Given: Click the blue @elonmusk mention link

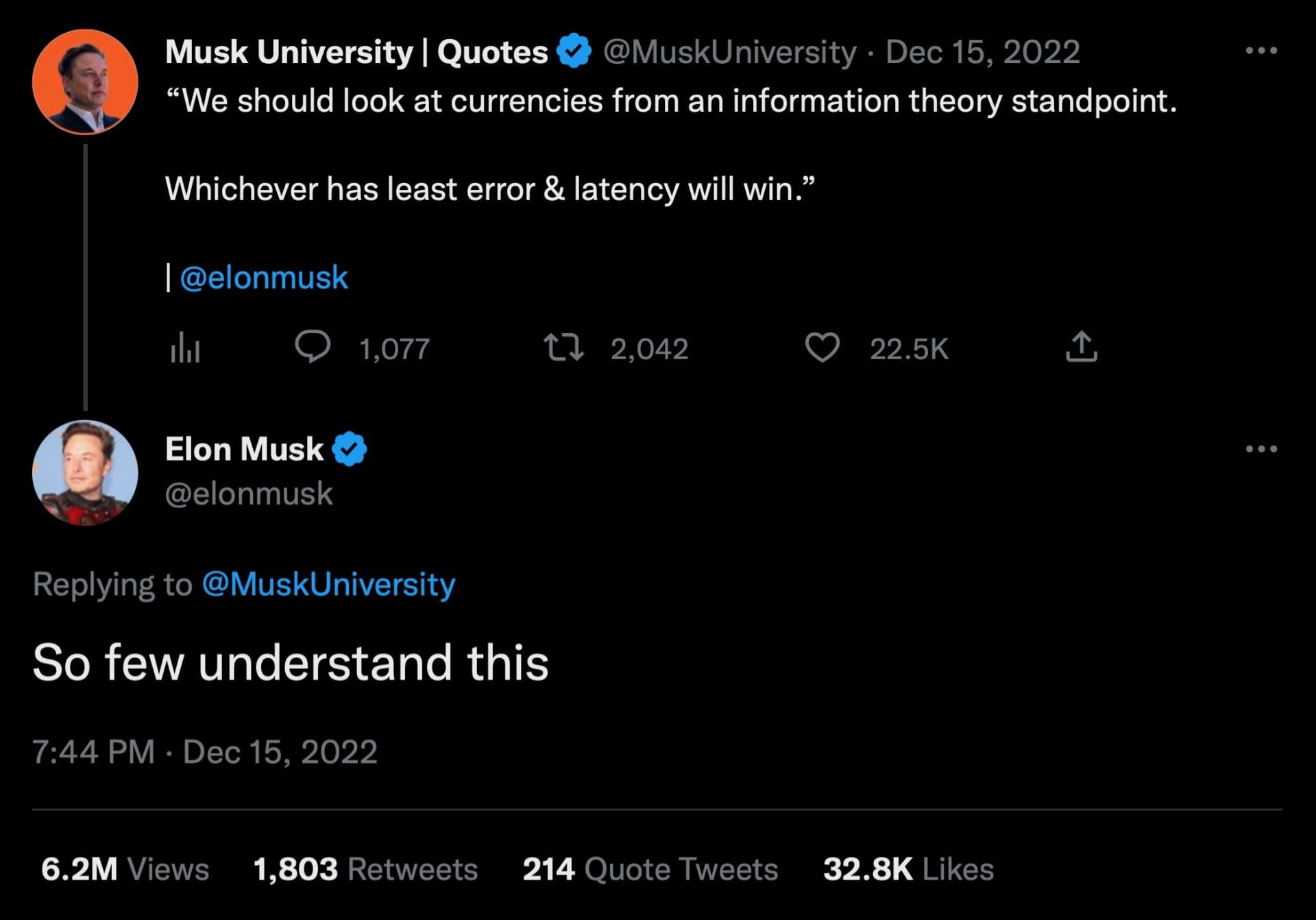Looking at the screenshot, I should point(264,278).
